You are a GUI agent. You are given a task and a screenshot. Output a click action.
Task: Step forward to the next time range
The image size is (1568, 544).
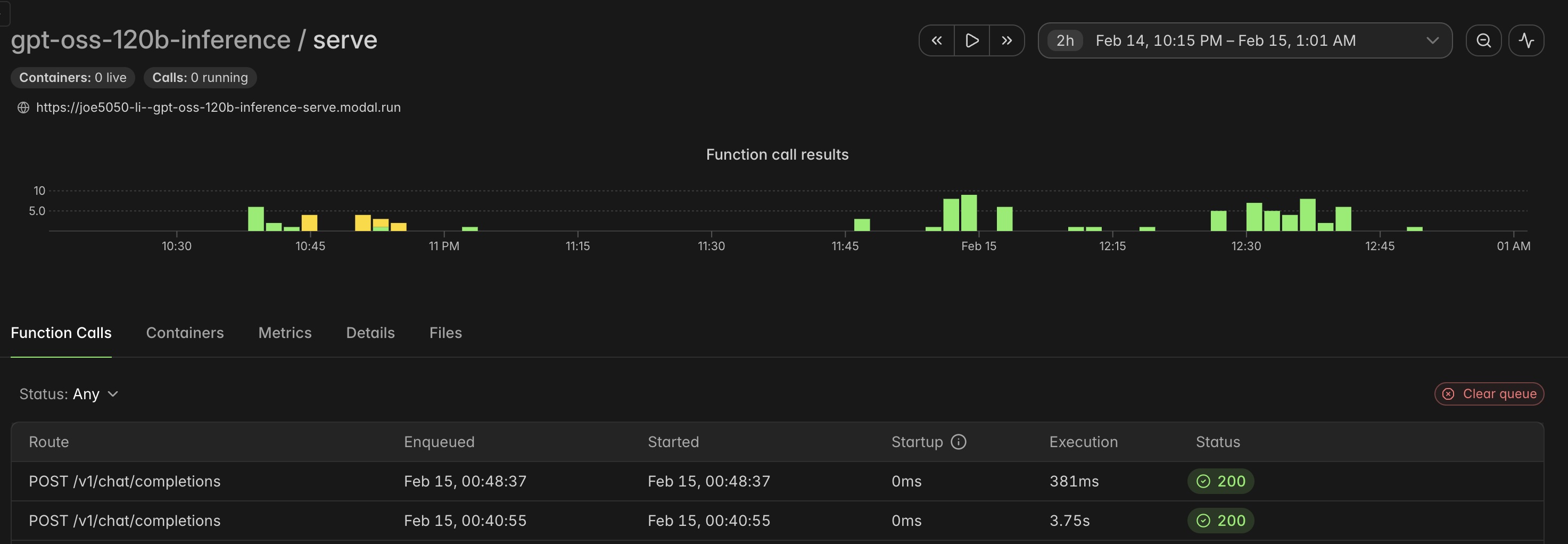(1007, 40)
